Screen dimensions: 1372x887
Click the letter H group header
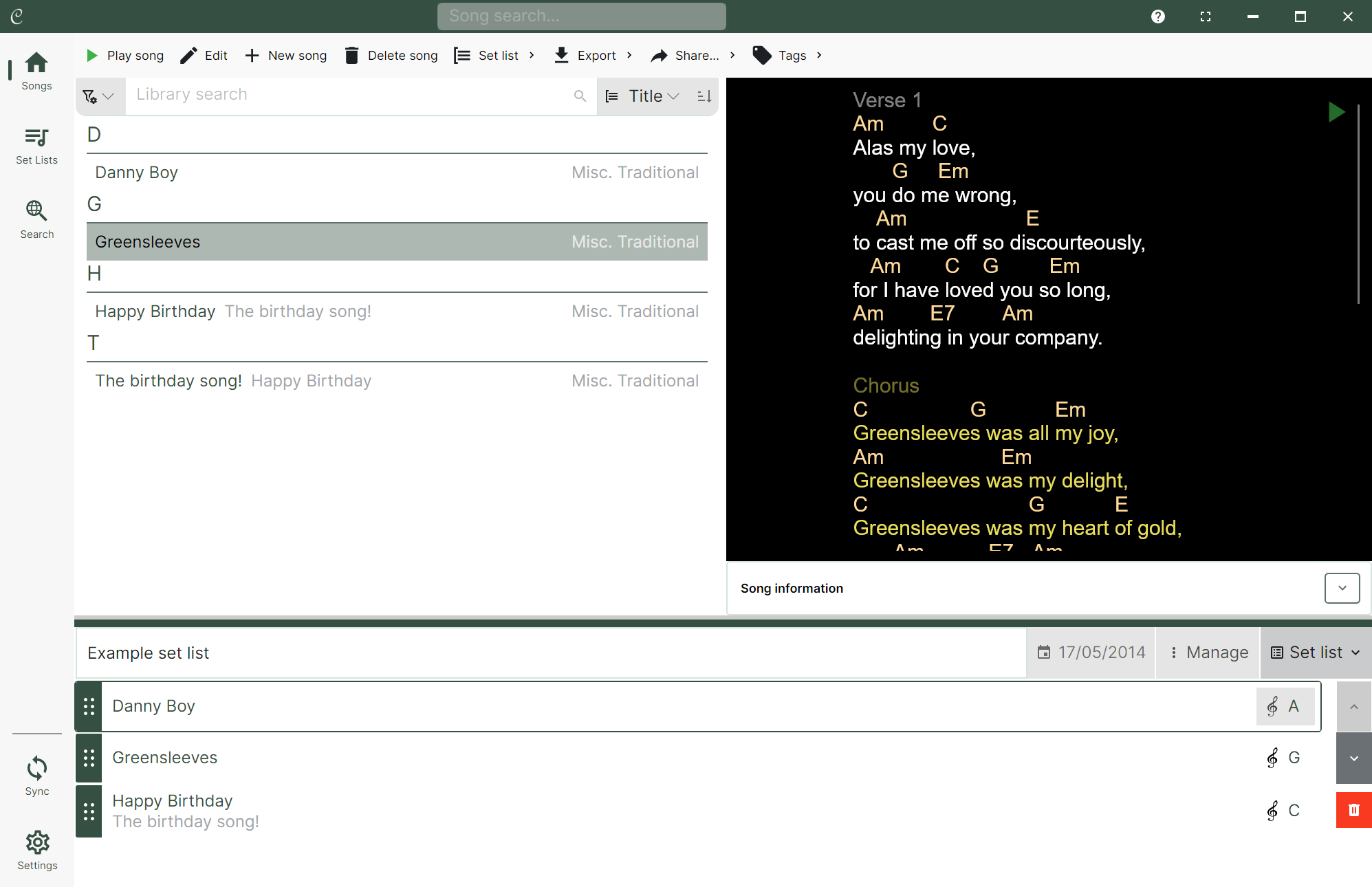pyautogui.click(x=94, y=274)
